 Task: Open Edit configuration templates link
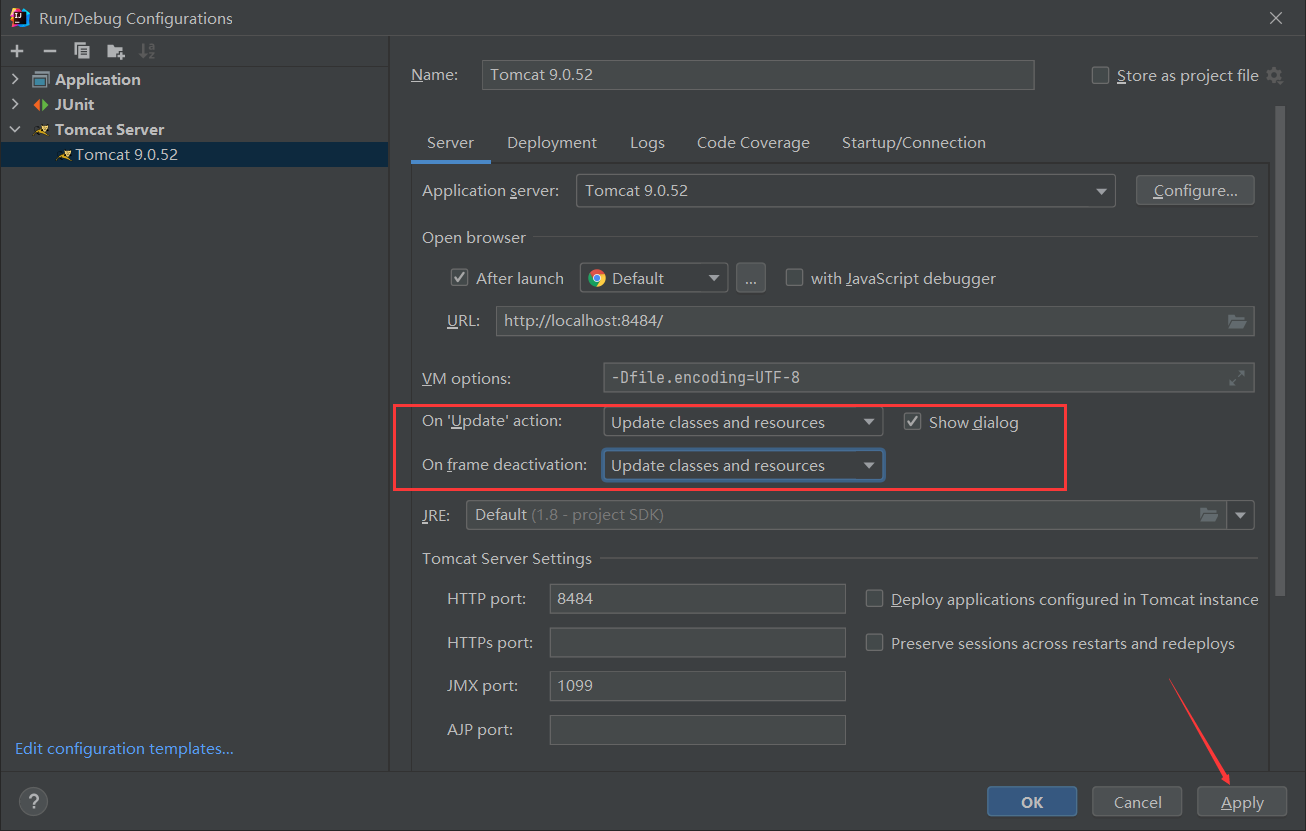coord(124,748)
